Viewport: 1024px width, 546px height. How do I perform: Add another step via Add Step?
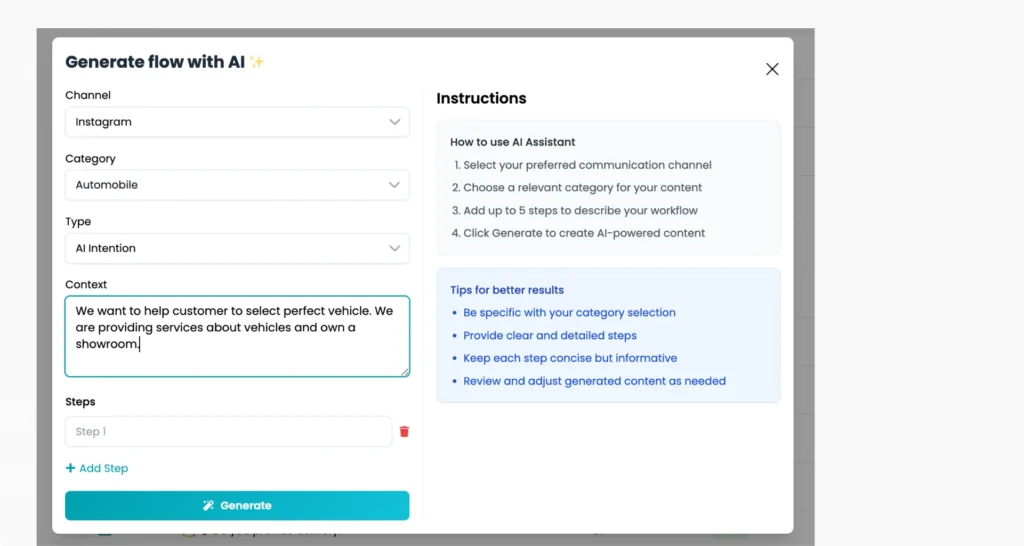(97, 468)
